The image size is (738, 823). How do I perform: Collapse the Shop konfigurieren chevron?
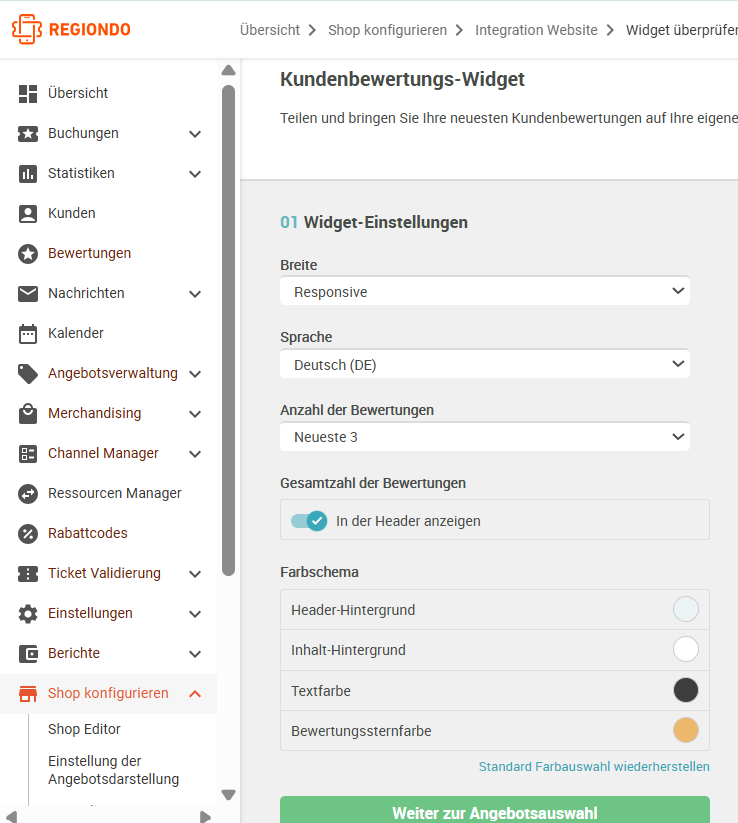coord(195,693)
